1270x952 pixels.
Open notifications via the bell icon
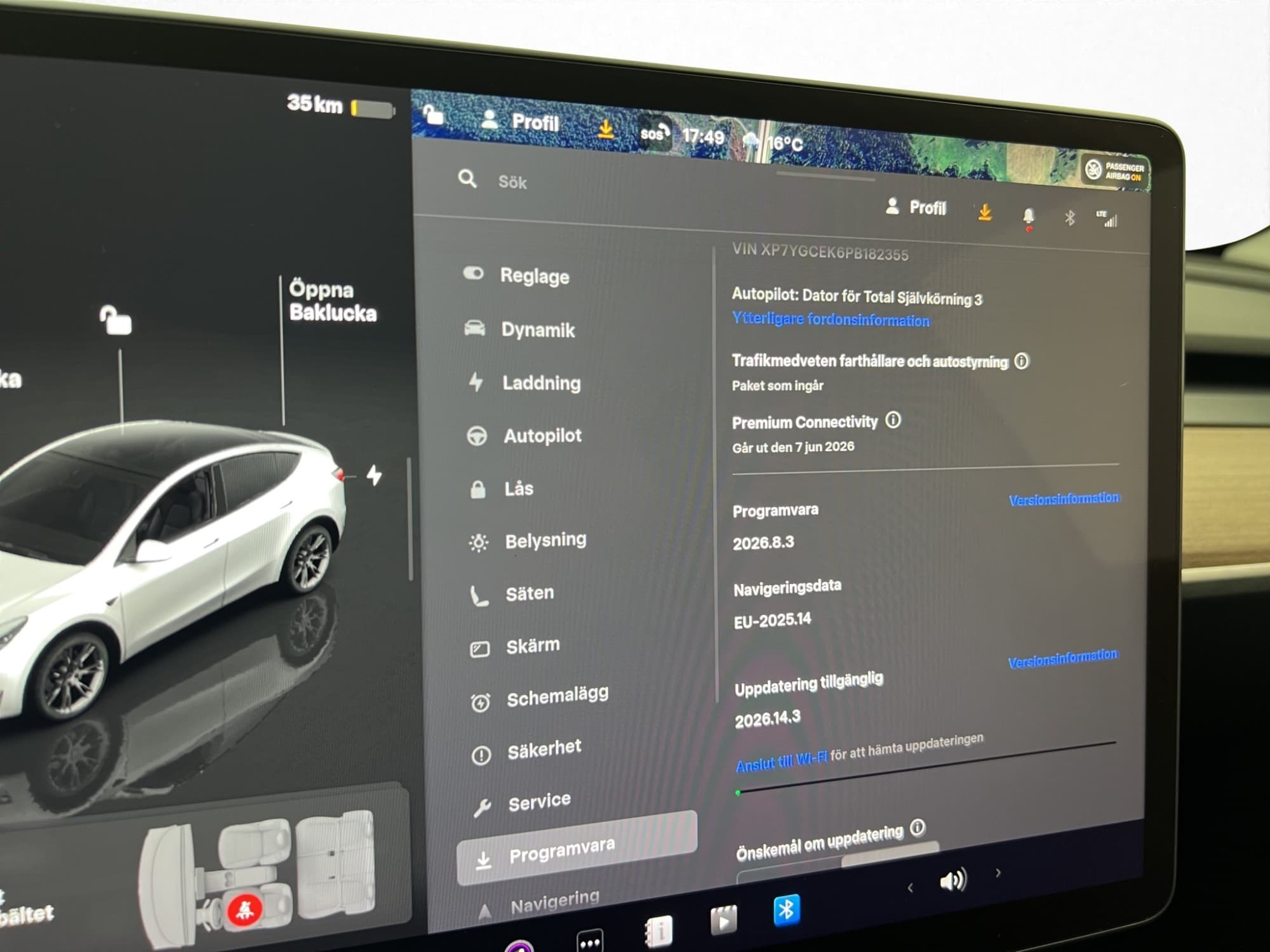1029,217
